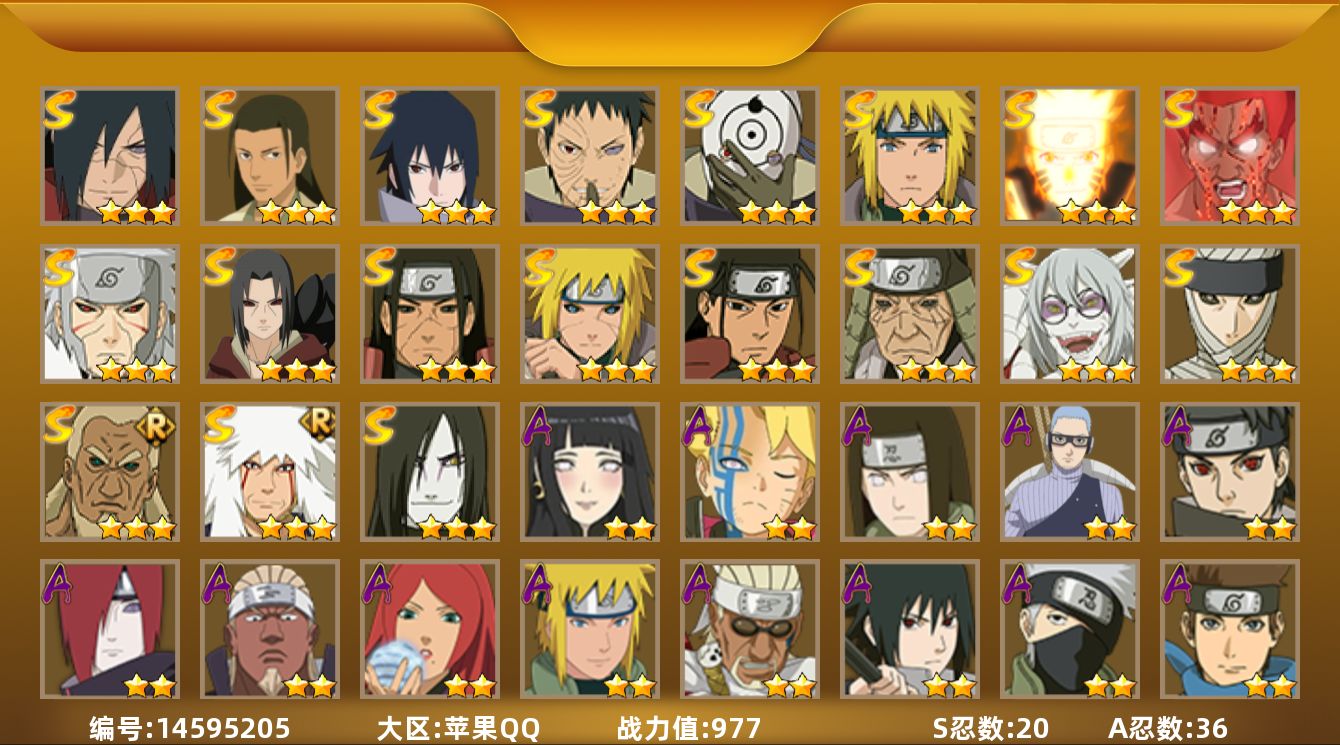Select the elderly Hiruzen Sarutobi S card
This screenshot has height=745, width=1340.
(x=910, y=313)
